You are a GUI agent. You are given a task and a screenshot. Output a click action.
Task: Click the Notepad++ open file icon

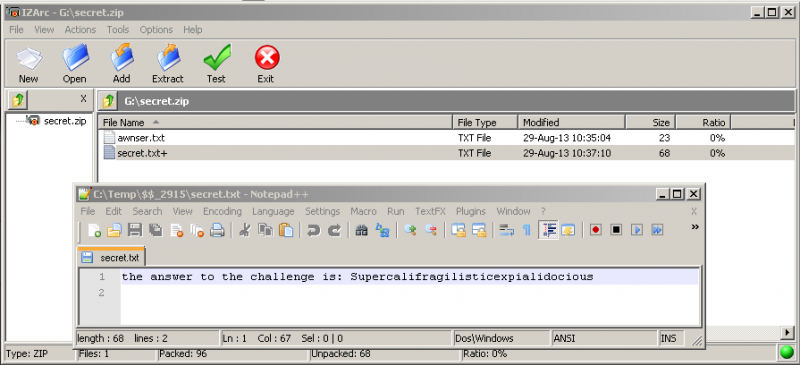113,230
